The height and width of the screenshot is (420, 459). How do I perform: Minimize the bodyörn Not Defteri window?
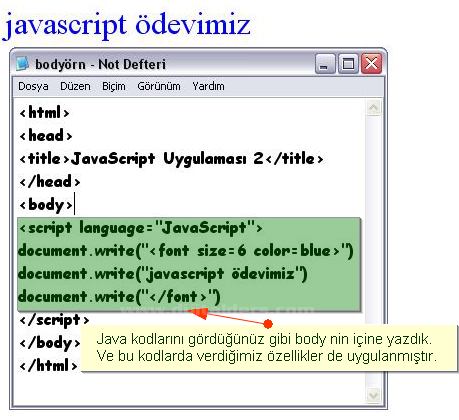pyautogui.click(x=325, y=64)
